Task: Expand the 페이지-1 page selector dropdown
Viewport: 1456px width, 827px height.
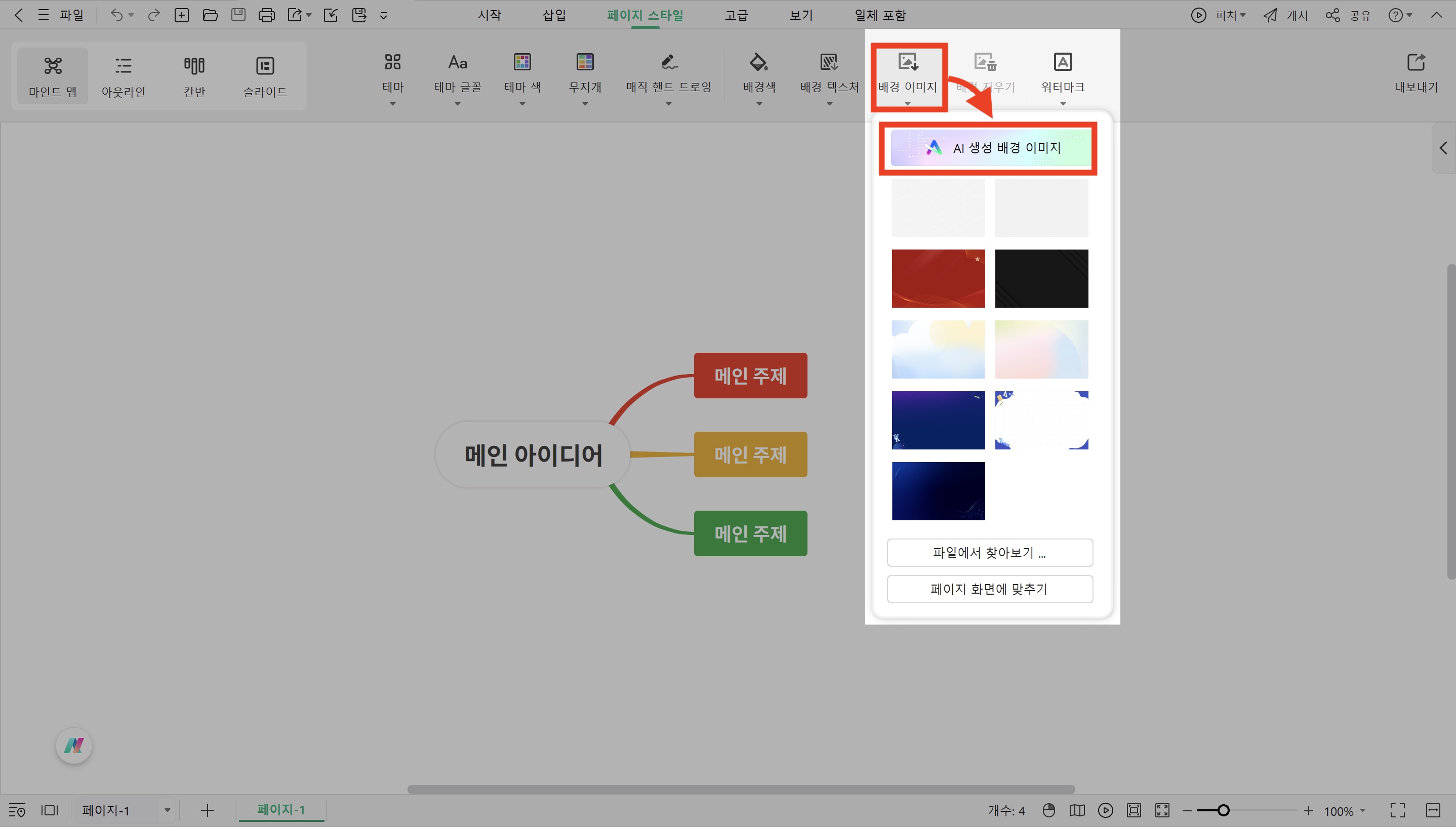Action: coord(167,809)
